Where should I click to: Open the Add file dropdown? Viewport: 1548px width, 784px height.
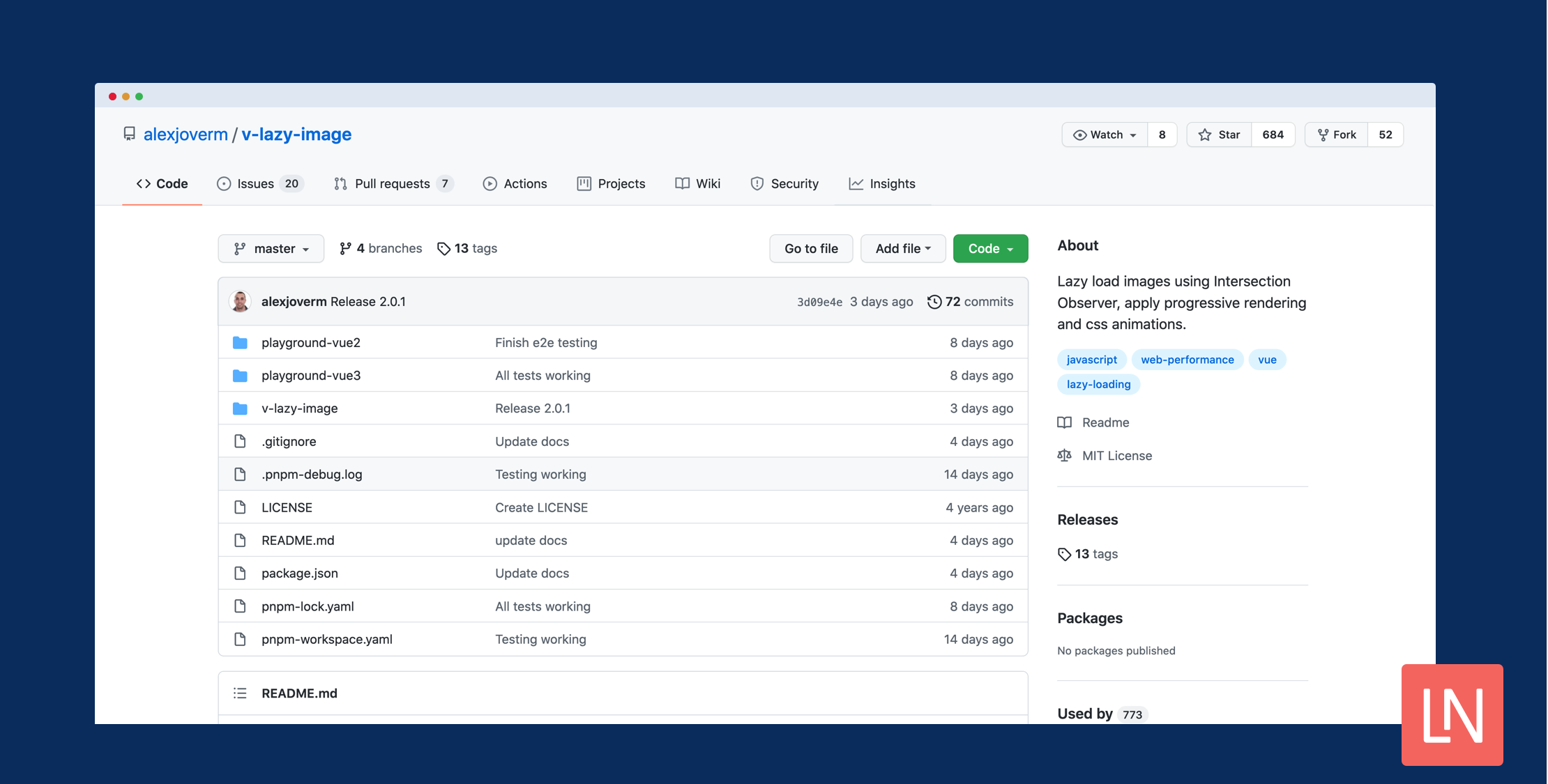coord(902,249)
